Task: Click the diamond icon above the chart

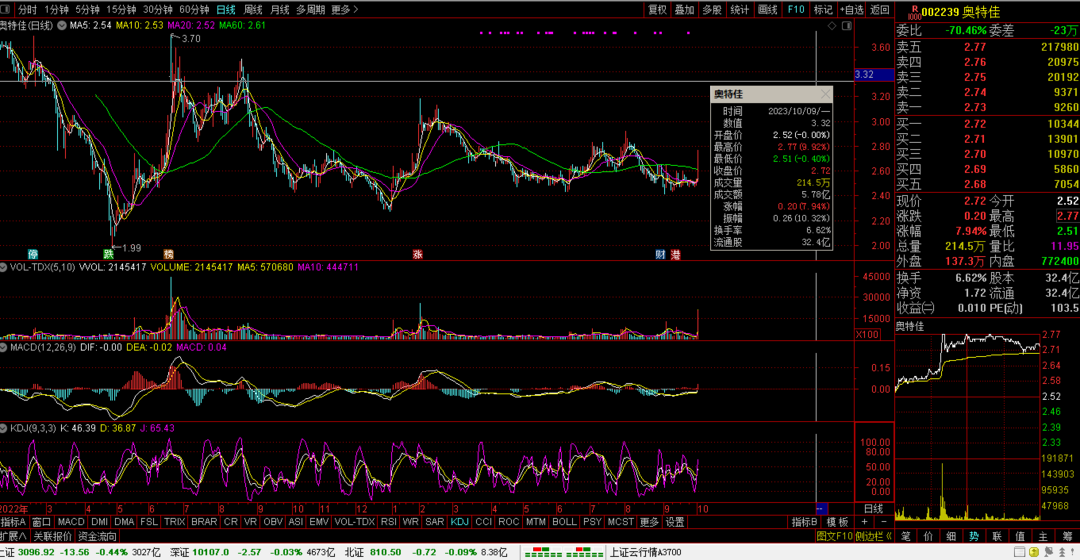Action: pyautogui.click(x=832, y=25)
